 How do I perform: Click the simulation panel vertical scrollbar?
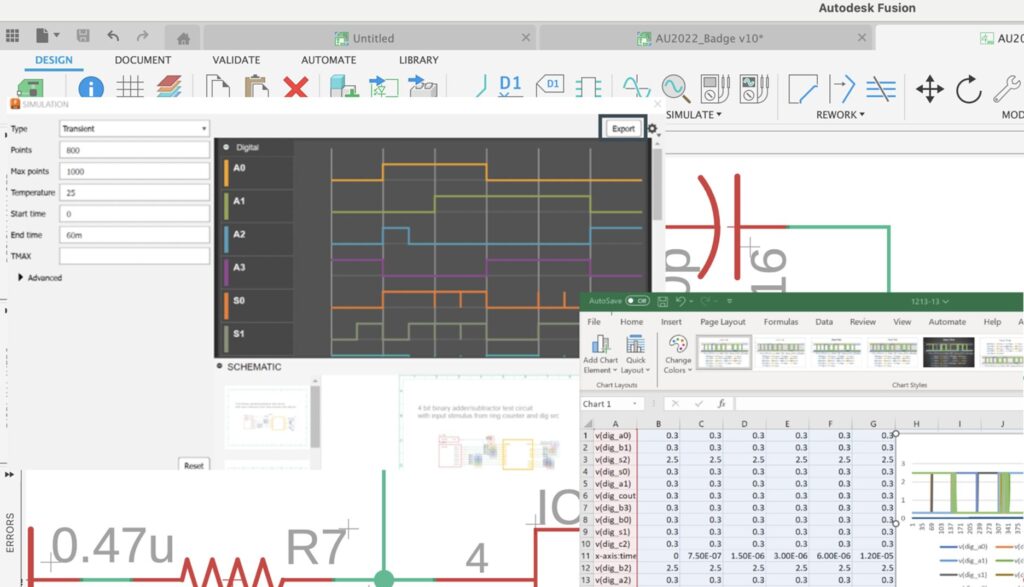(x=657, y=185)
